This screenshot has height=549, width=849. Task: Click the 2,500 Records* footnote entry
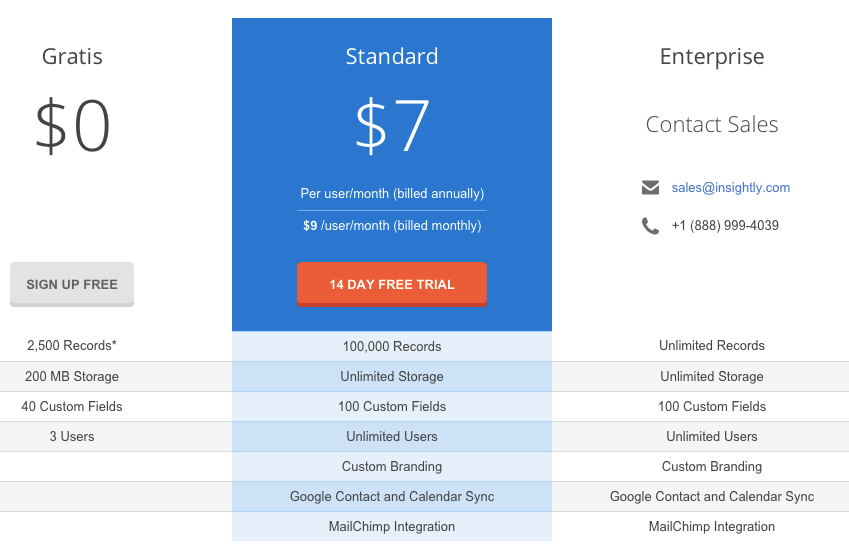[x=72, y=346]
